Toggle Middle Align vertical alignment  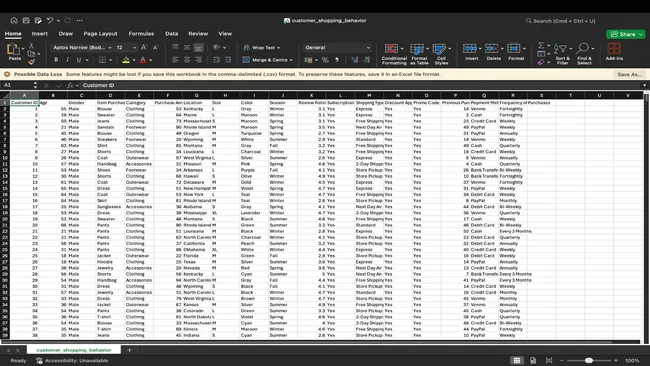coord(187,48)
